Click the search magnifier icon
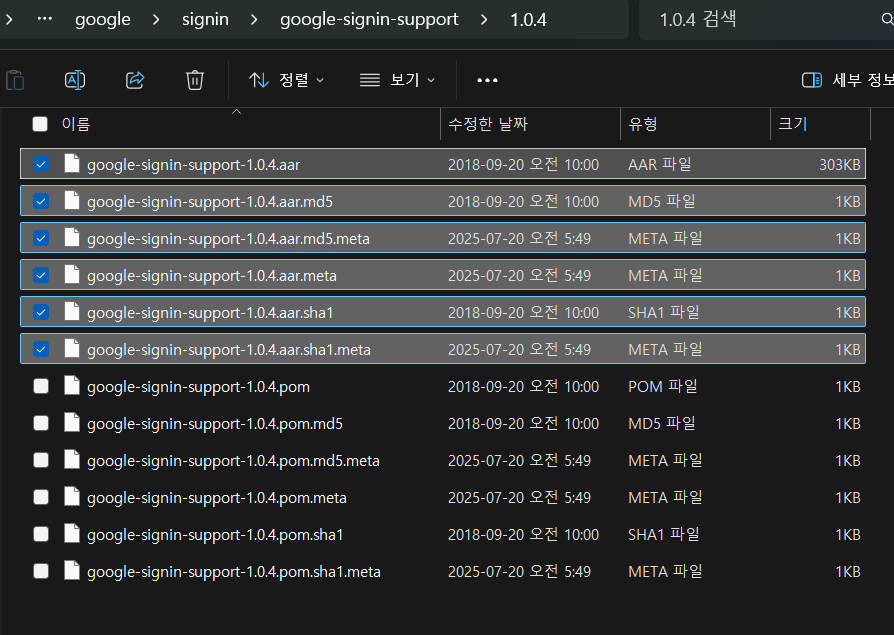Image resolution: width=894 pixels, height=635 pixels. pyautogui.click(x=887, y=19)
